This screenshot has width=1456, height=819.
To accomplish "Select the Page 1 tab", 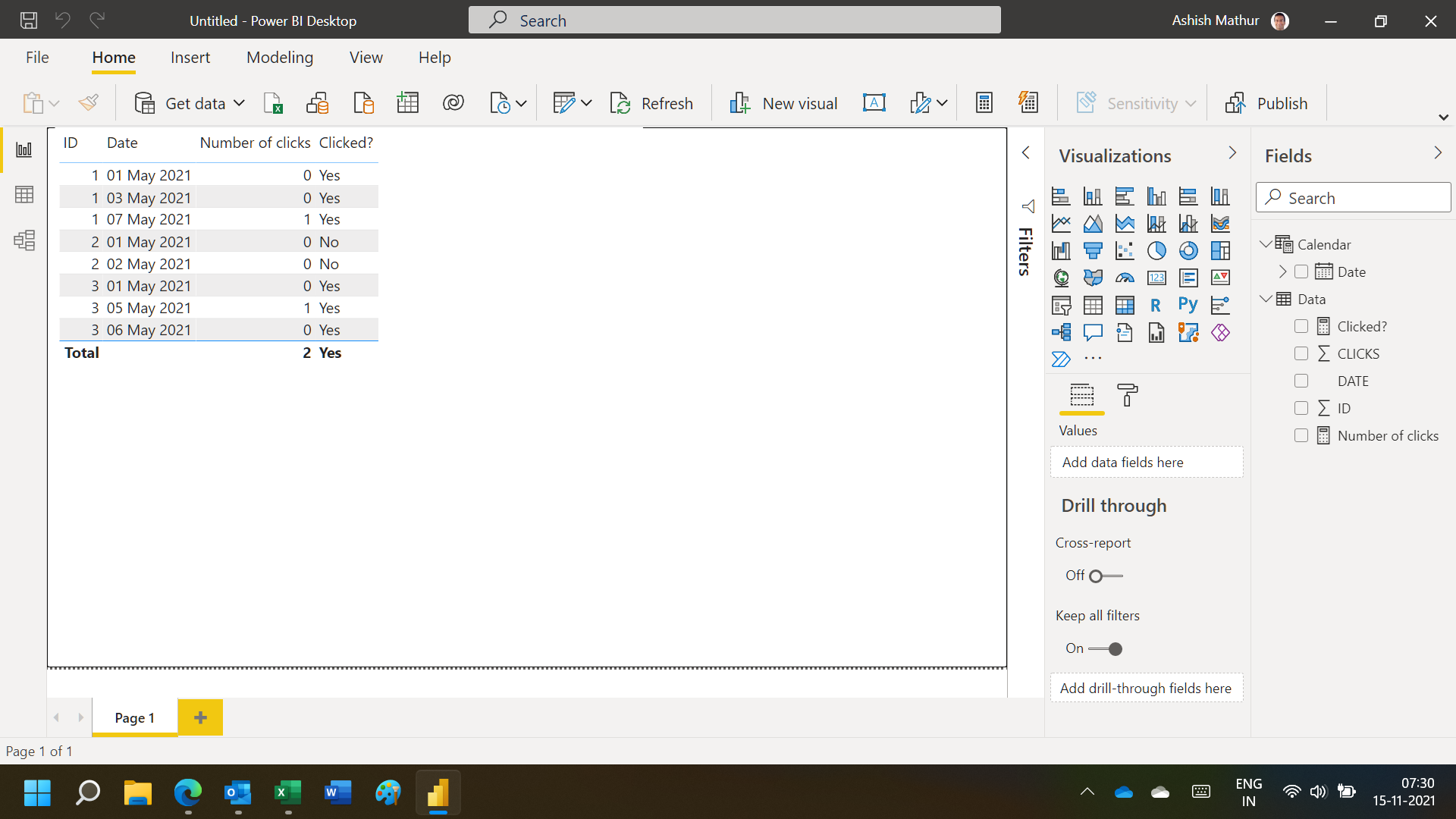I will pos(134,717).
